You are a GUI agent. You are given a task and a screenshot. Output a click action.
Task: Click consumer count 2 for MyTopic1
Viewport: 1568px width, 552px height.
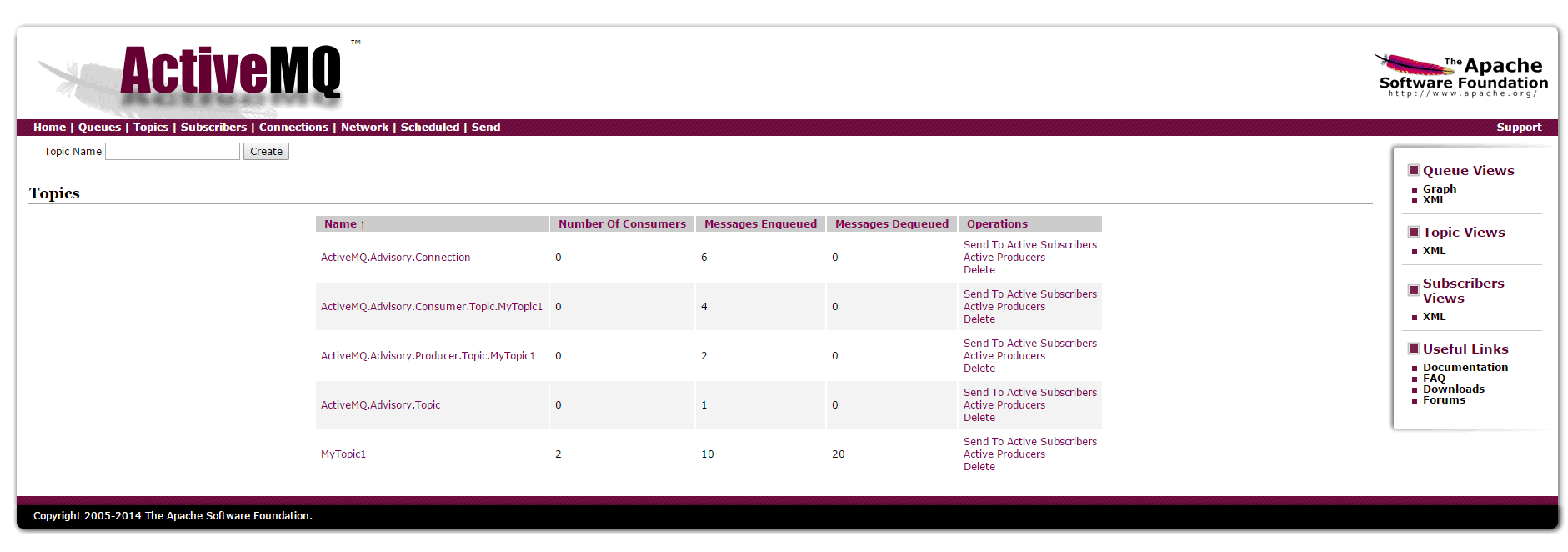click(559, 454)
